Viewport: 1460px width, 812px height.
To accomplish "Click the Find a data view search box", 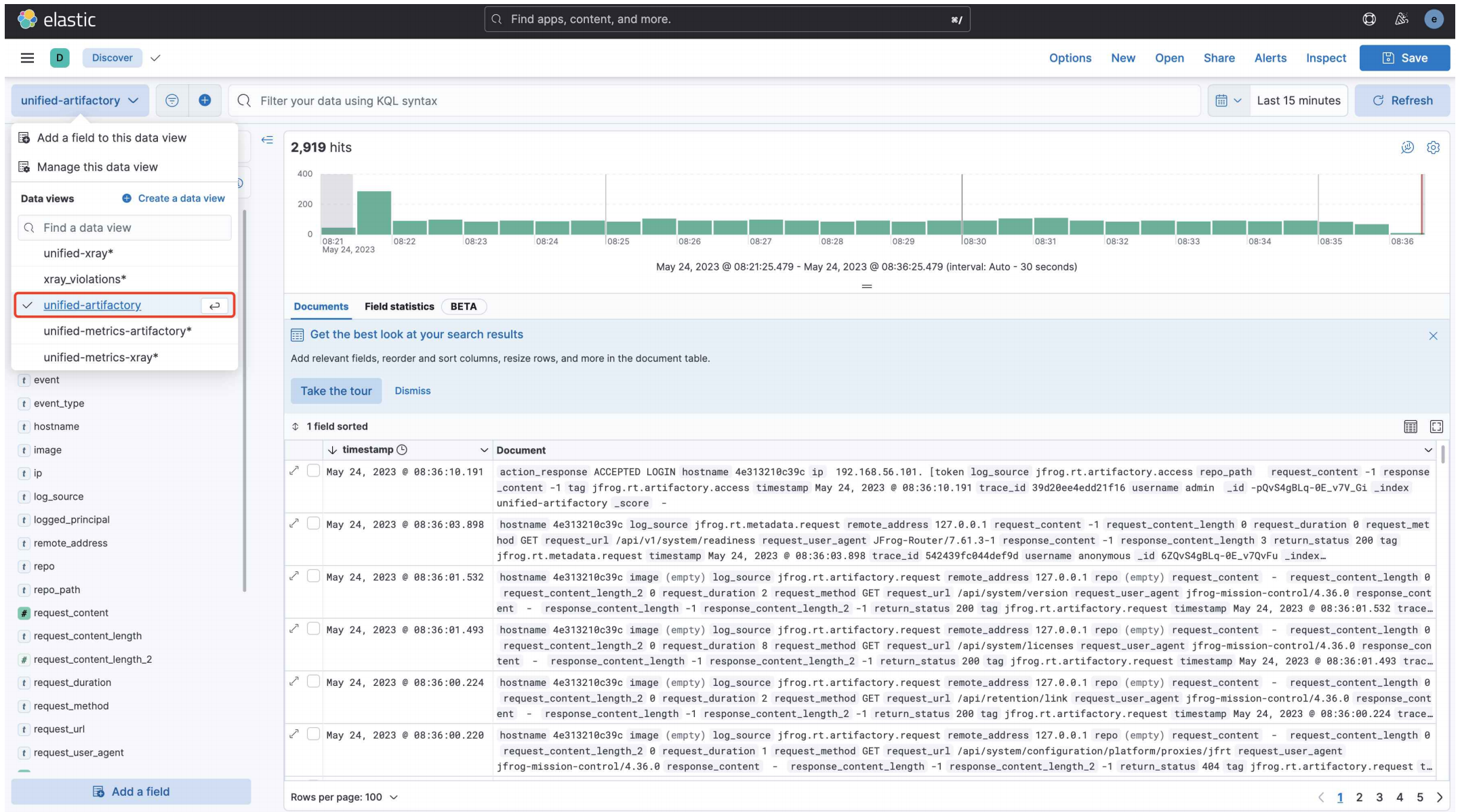I will [x=125, y=228].
